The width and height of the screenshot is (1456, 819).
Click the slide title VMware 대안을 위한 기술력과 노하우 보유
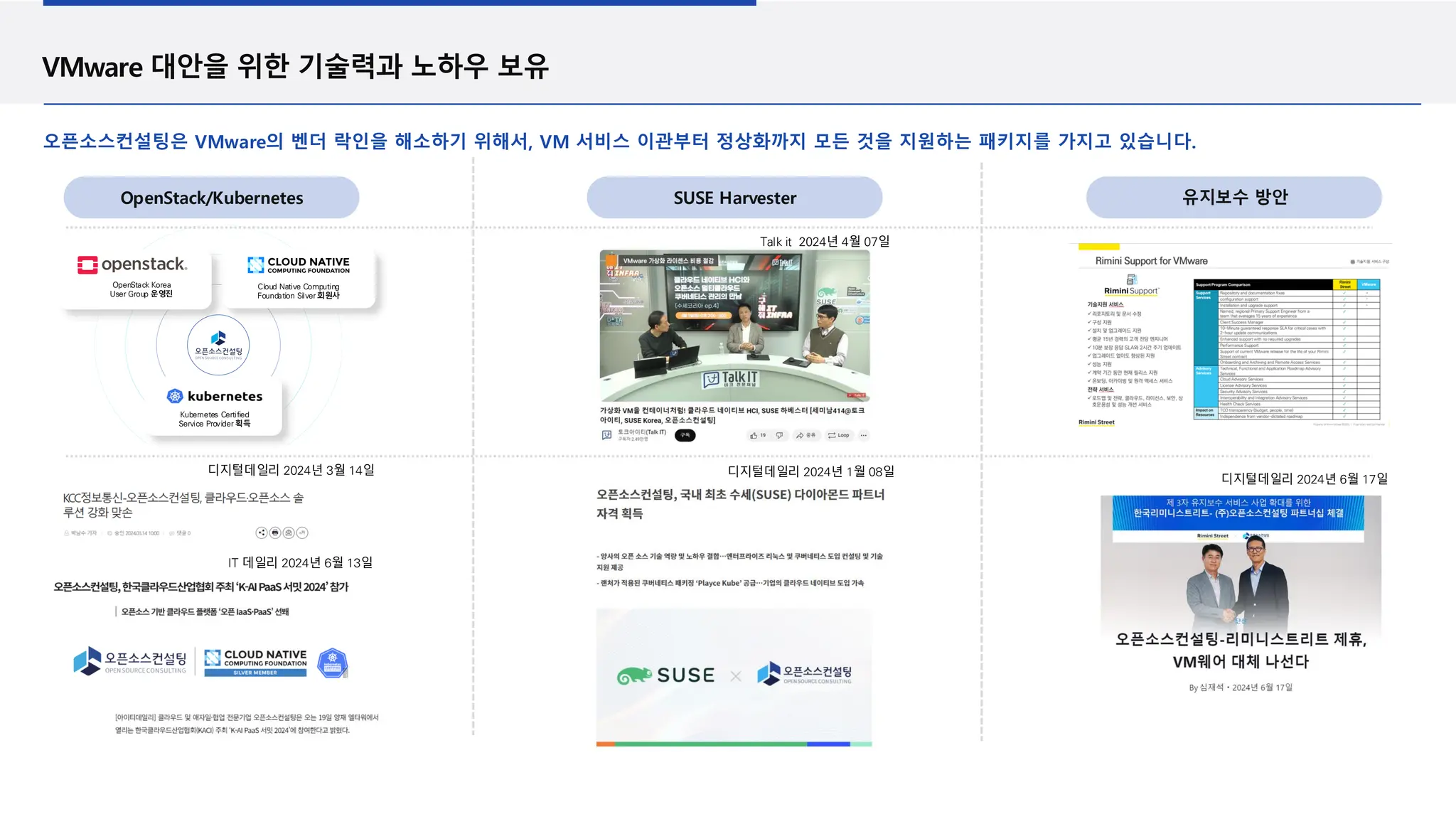coord(295,66)
